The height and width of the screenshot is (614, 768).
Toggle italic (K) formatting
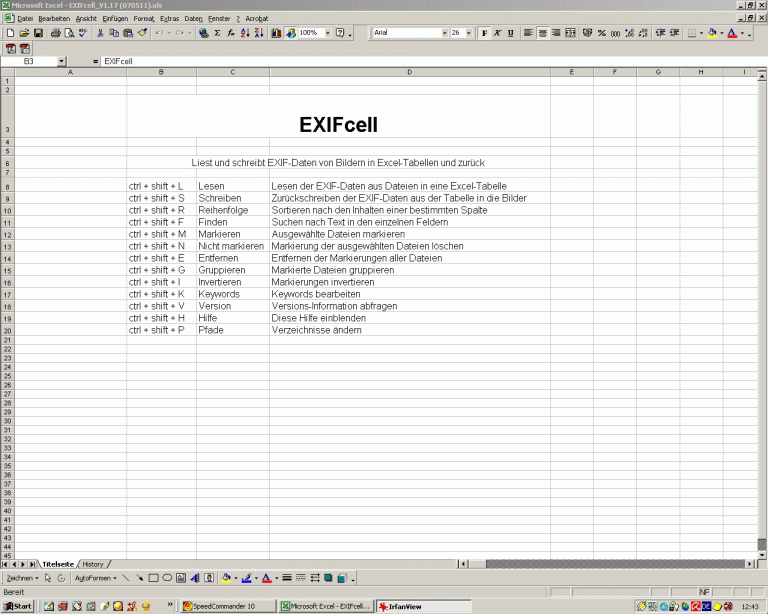pos(498,33)
